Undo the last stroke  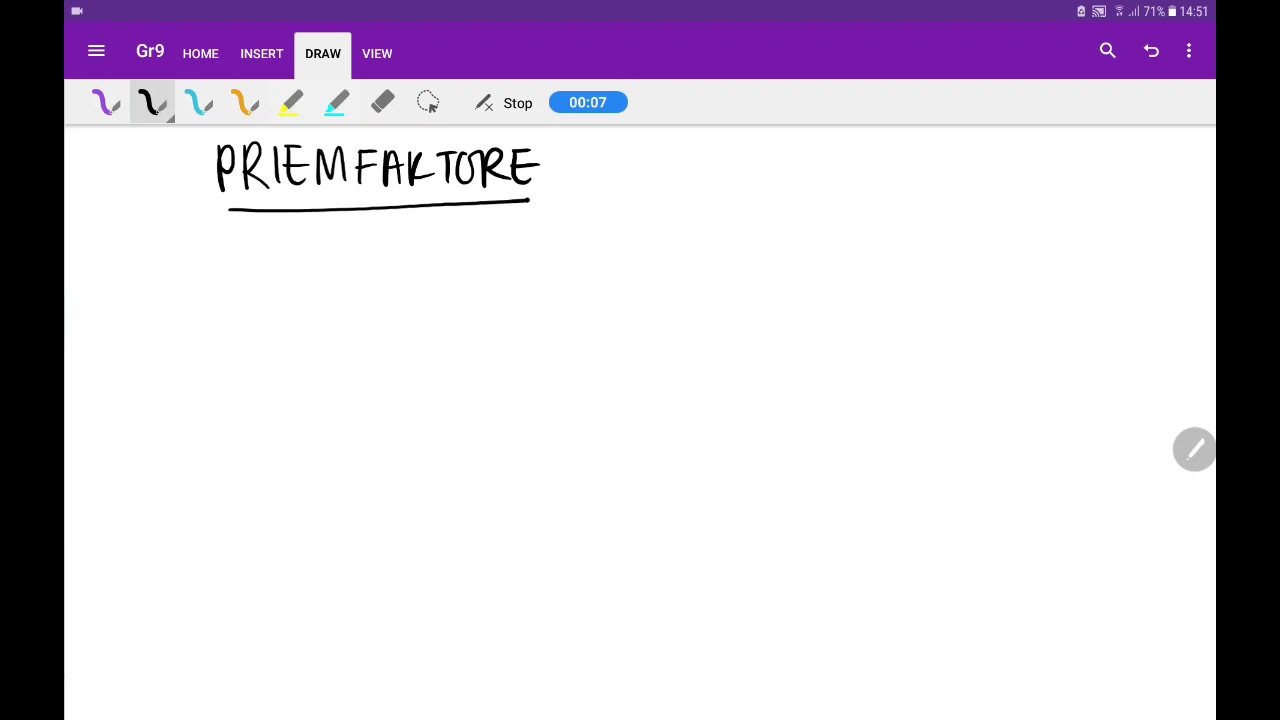(x=1151, y=51)
